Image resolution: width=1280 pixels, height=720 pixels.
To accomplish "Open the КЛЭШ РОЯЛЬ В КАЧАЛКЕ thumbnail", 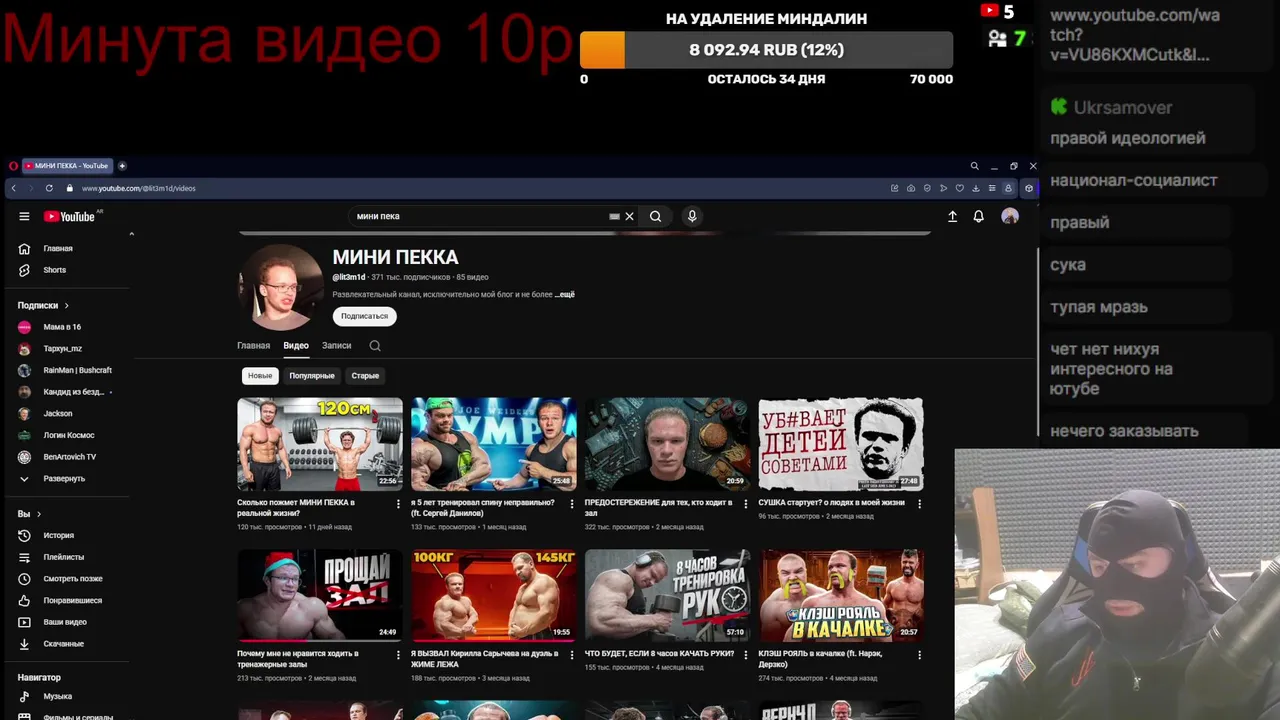I will (841, 595).
